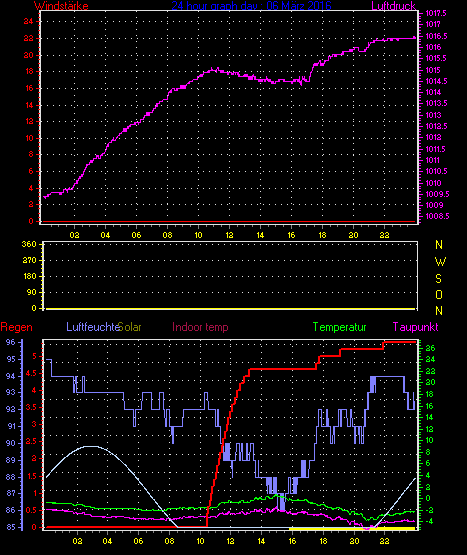This screenshot has height=555, width=467.
Task: Click the 08 hour mark on pressure chart
Action: [167, 235]
